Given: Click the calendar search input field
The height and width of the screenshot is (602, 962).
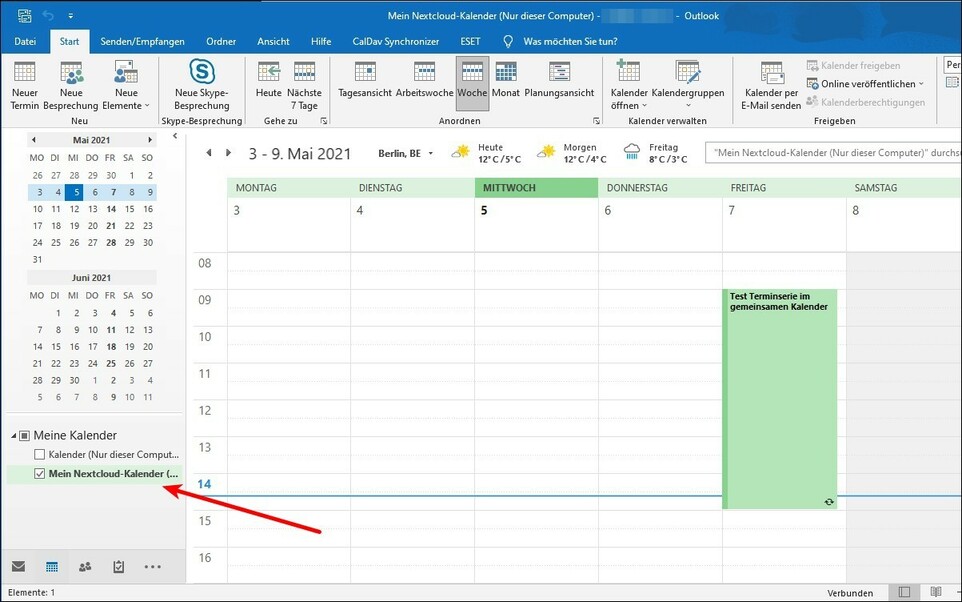Looking at the screenshot, I should pyautogui.click(x=830, y=154).
